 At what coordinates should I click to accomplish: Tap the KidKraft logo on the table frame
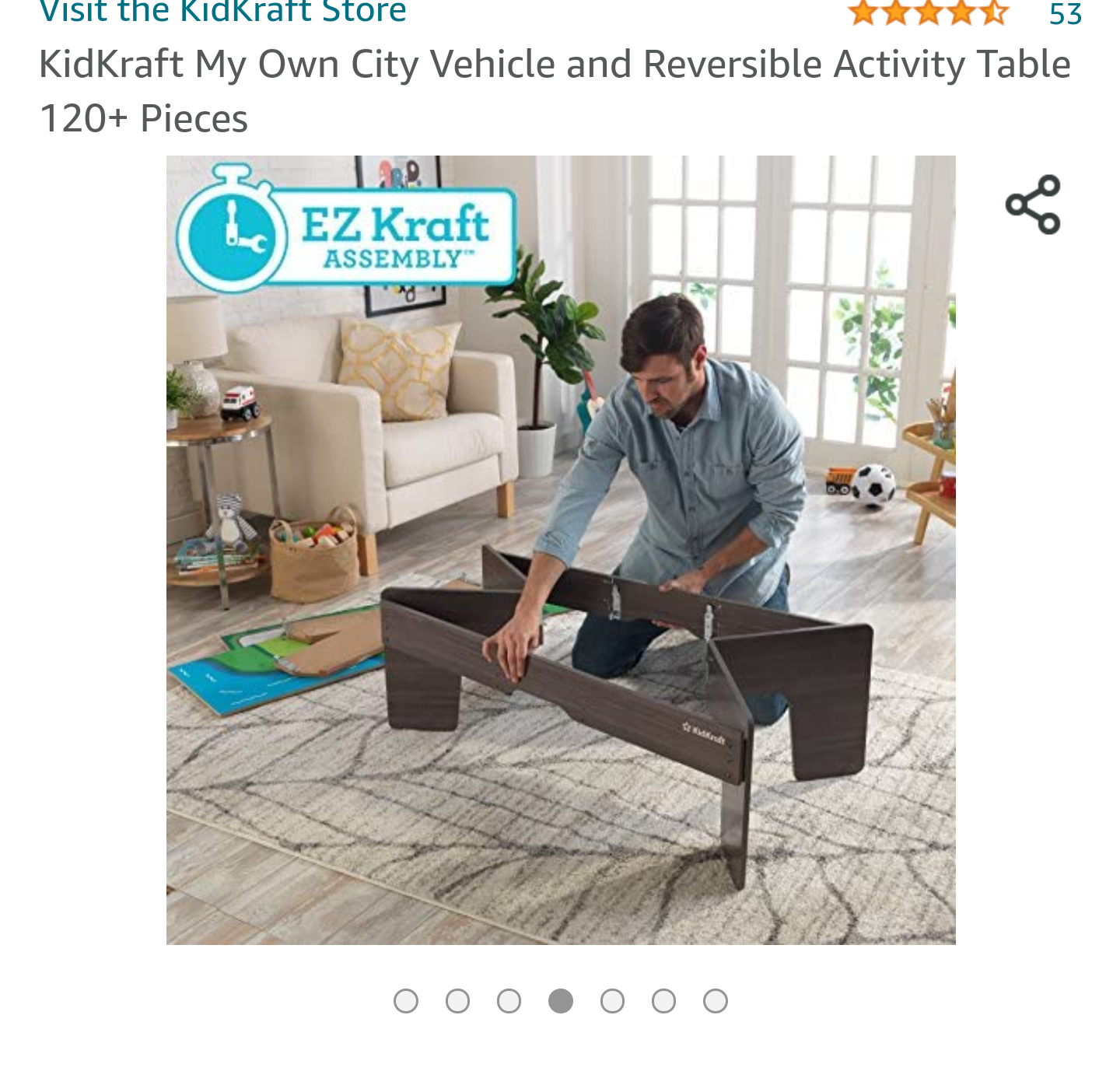(x=704, y=733)
